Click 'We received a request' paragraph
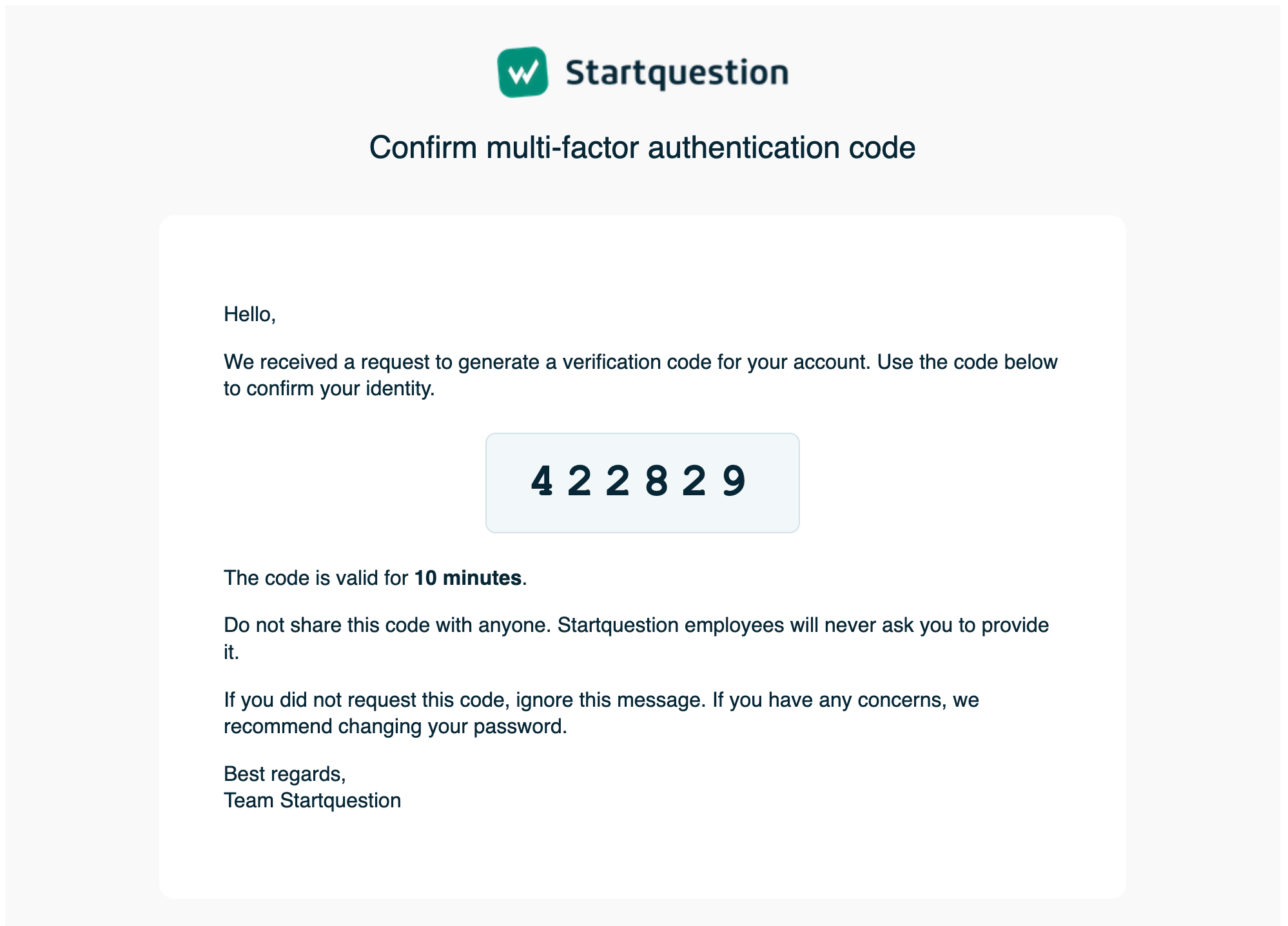1288x926 pixels. tap(640, 375)
